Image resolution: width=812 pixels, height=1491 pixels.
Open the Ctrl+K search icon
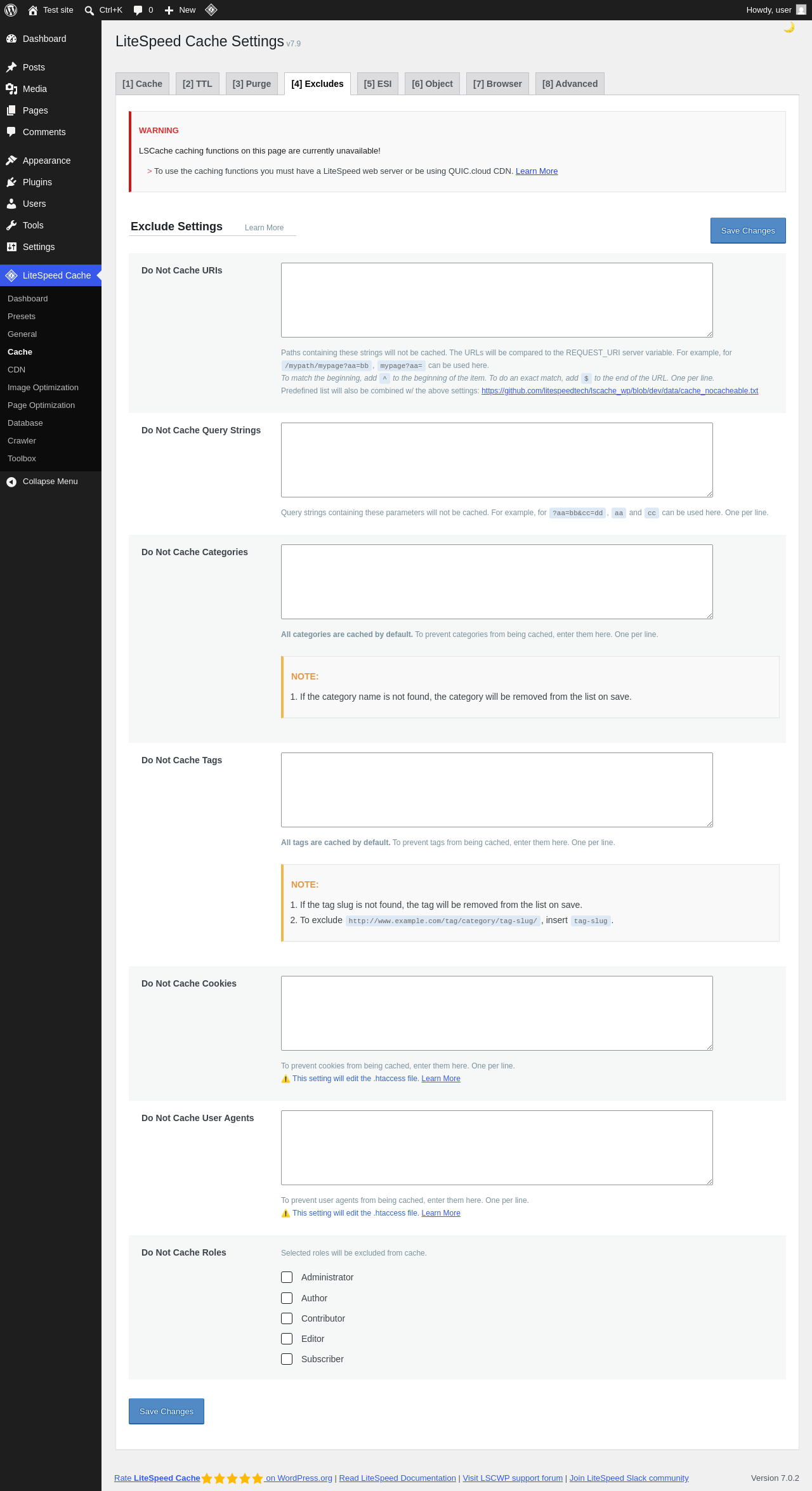89,10
